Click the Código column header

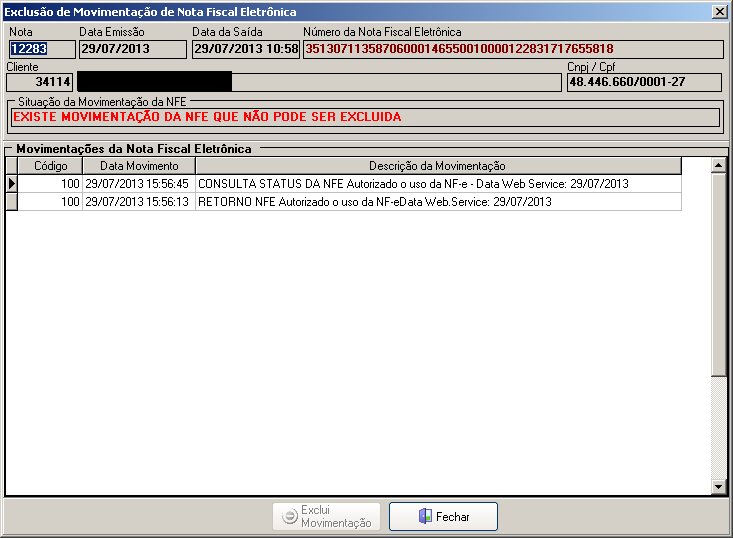[x=50, y=166]
